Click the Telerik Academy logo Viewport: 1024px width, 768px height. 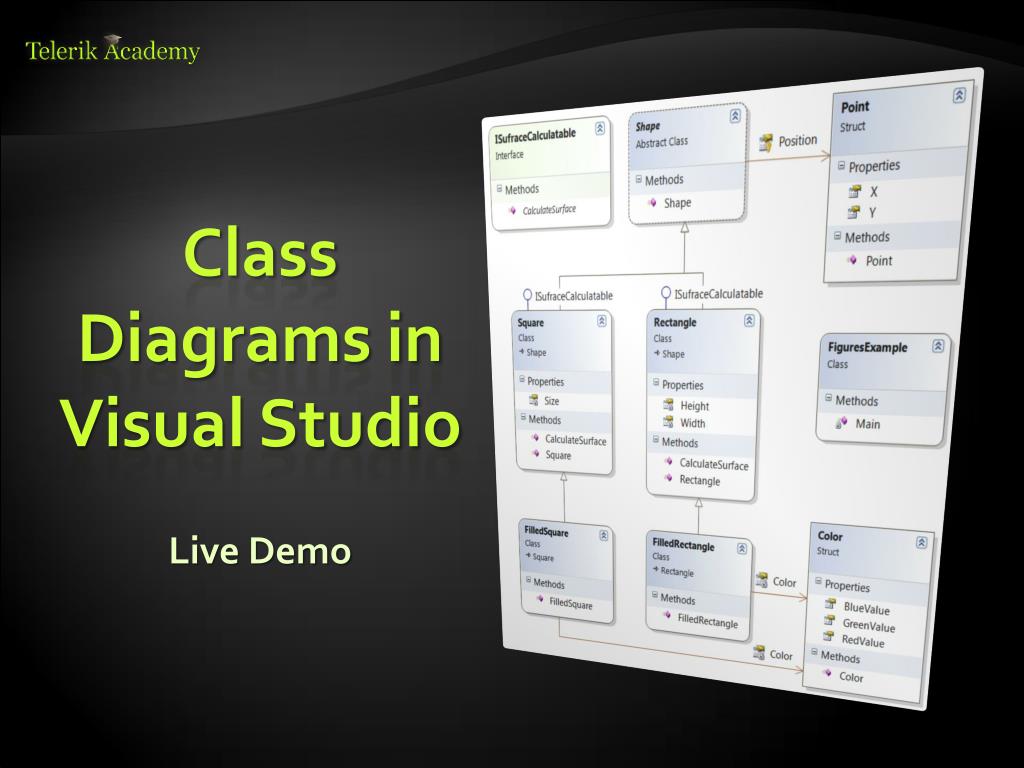pos(112,50)
